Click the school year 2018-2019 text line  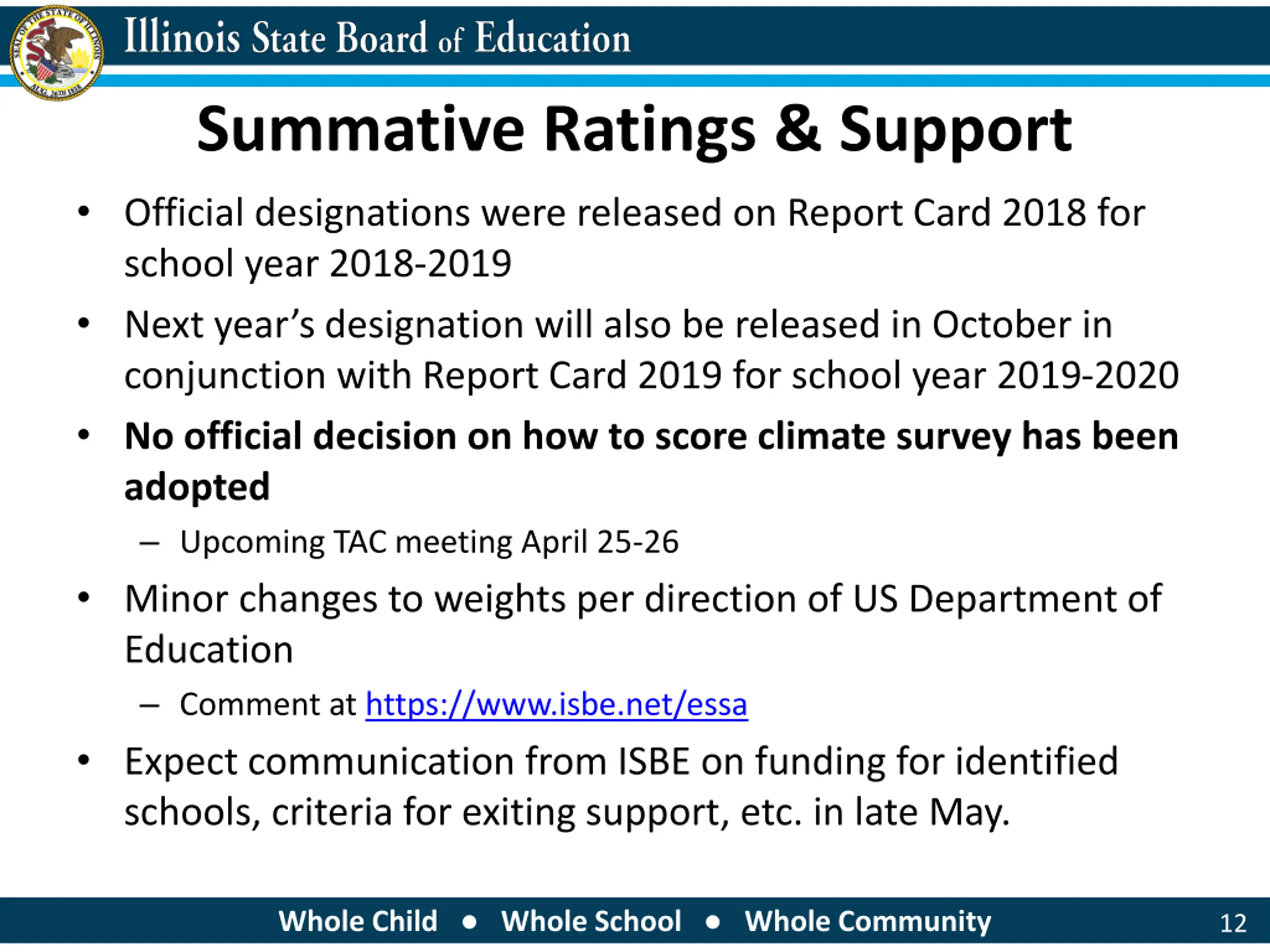[x=317, y=263]
